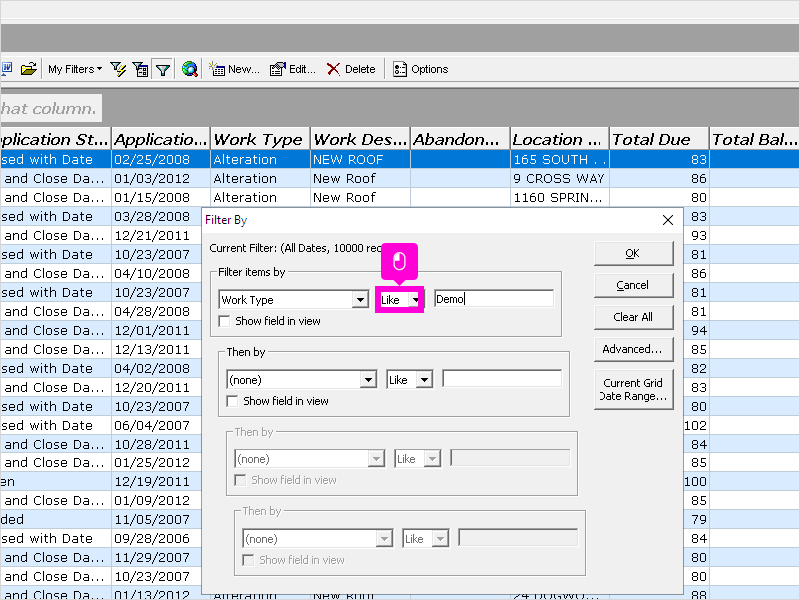The width and height of the screenshot is (800, 600).
Task: Click the Work Type column header
Action: point(260,139)
